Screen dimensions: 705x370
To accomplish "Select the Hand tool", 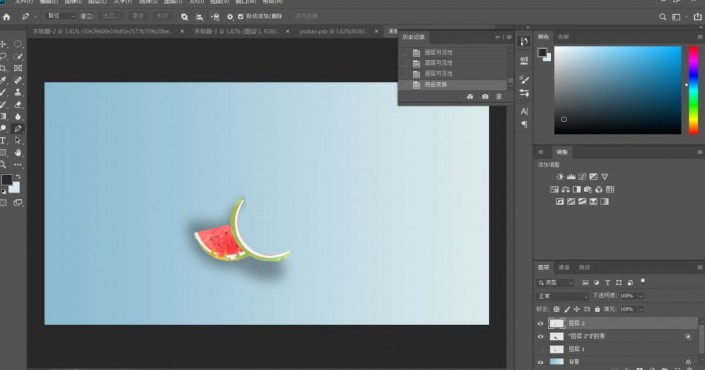I will pyautogui.click(x=18, y=153).
